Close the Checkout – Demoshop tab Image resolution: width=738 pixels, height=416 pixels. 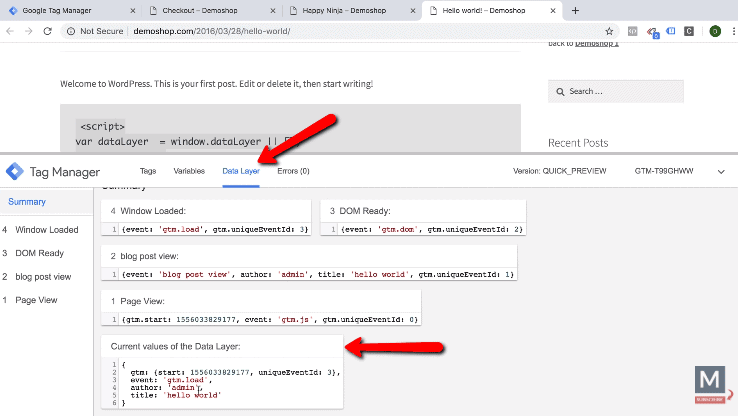[x=273, y=10]
